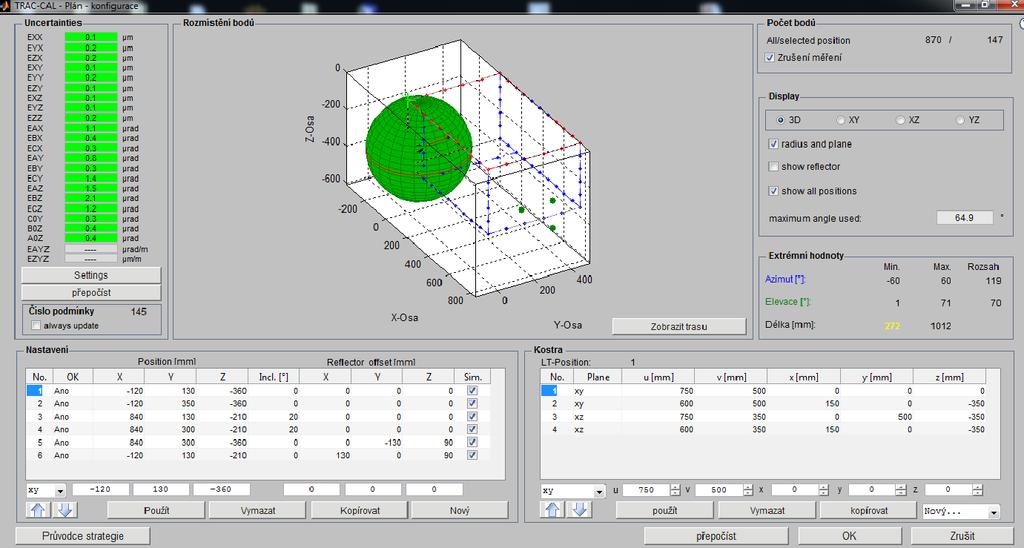Toggle Sim. checkbox for position row 3
This screenshot has height=548, width=1024.
[x=472, y=416]
